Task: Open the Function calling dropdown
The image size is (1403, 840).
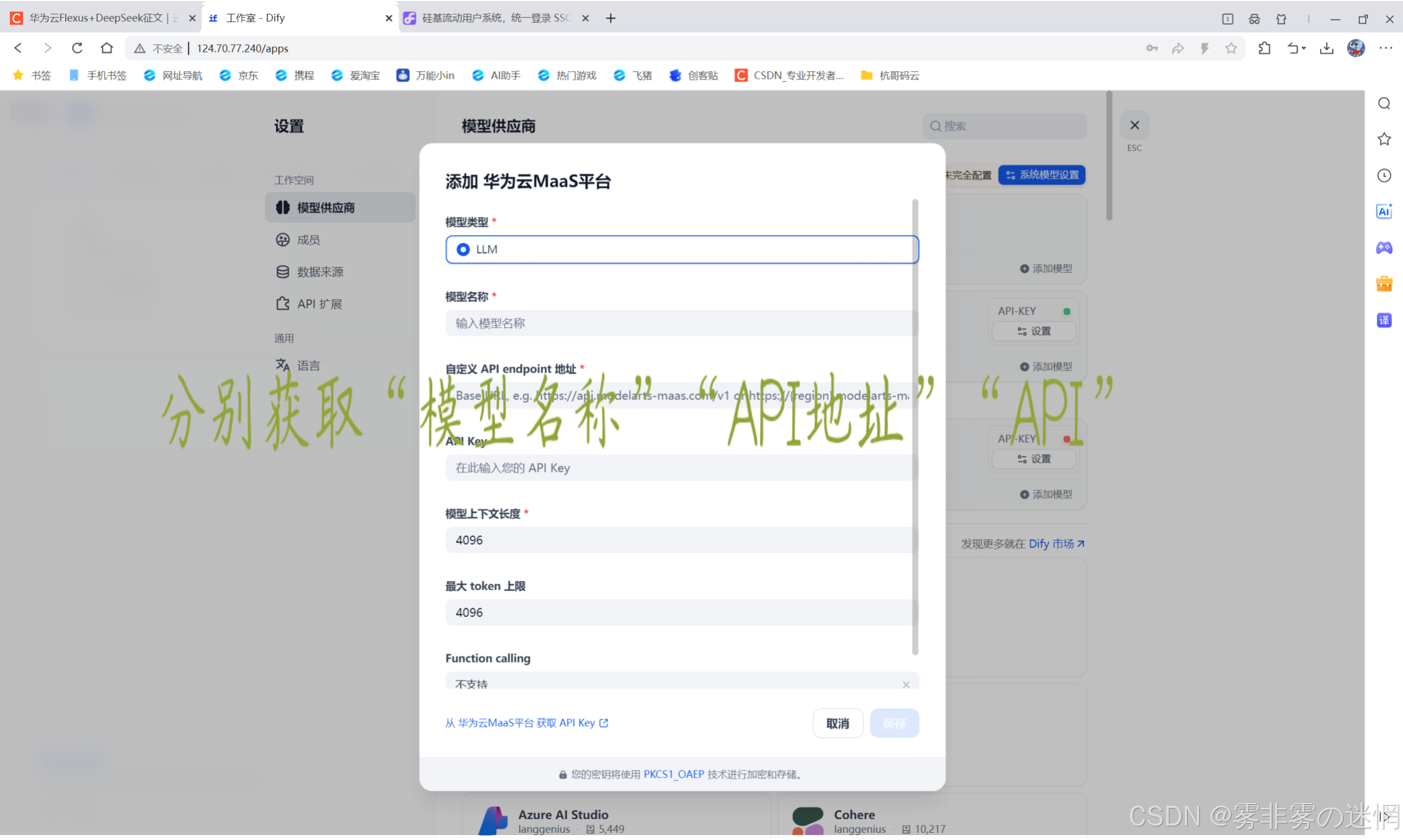Action: tap(681, 681)
